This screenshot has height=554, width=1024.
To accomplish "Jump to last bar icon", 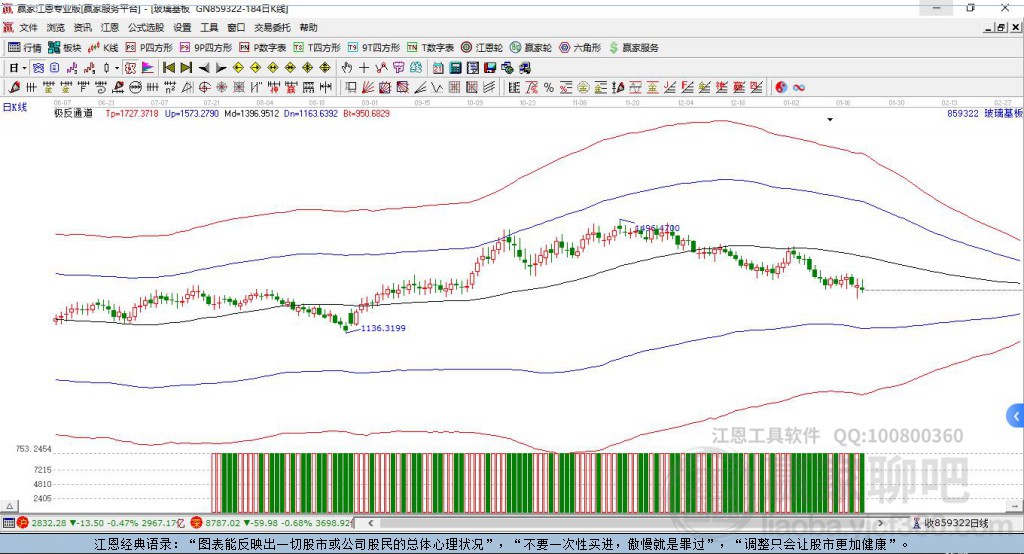I will (x=186, y=68).
